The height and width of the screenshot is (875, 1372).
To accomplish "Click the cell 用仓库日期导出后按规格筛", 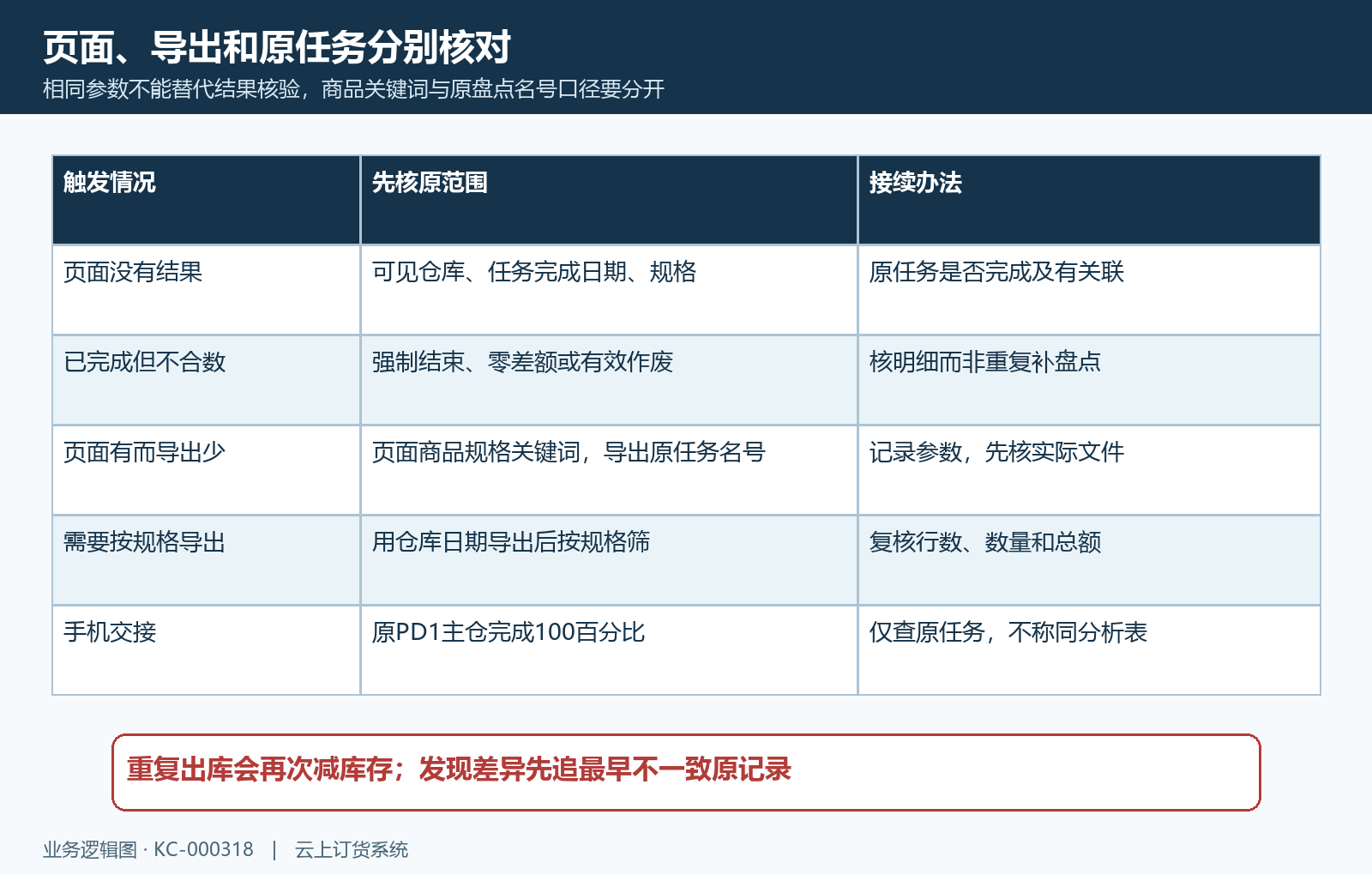I will (609, 560).
